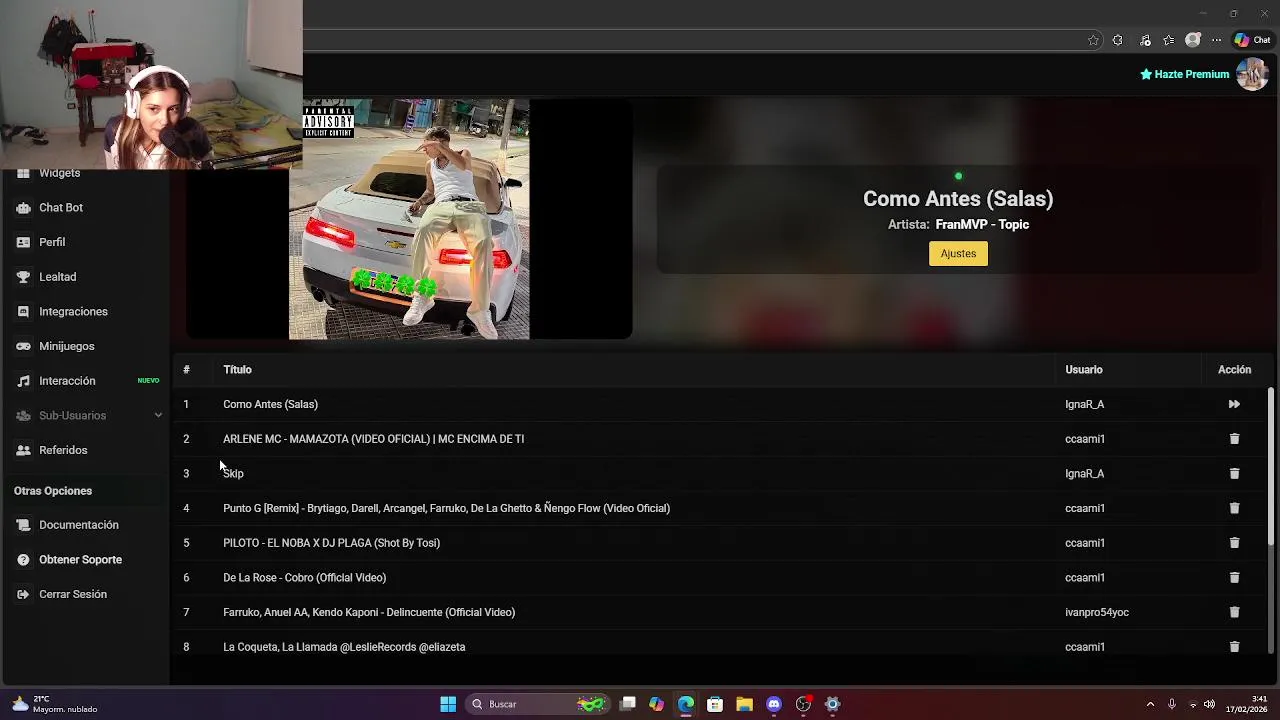Open the user profile avatar
Viewport: 1280px width, 720px height.
tap(1252, 74)
